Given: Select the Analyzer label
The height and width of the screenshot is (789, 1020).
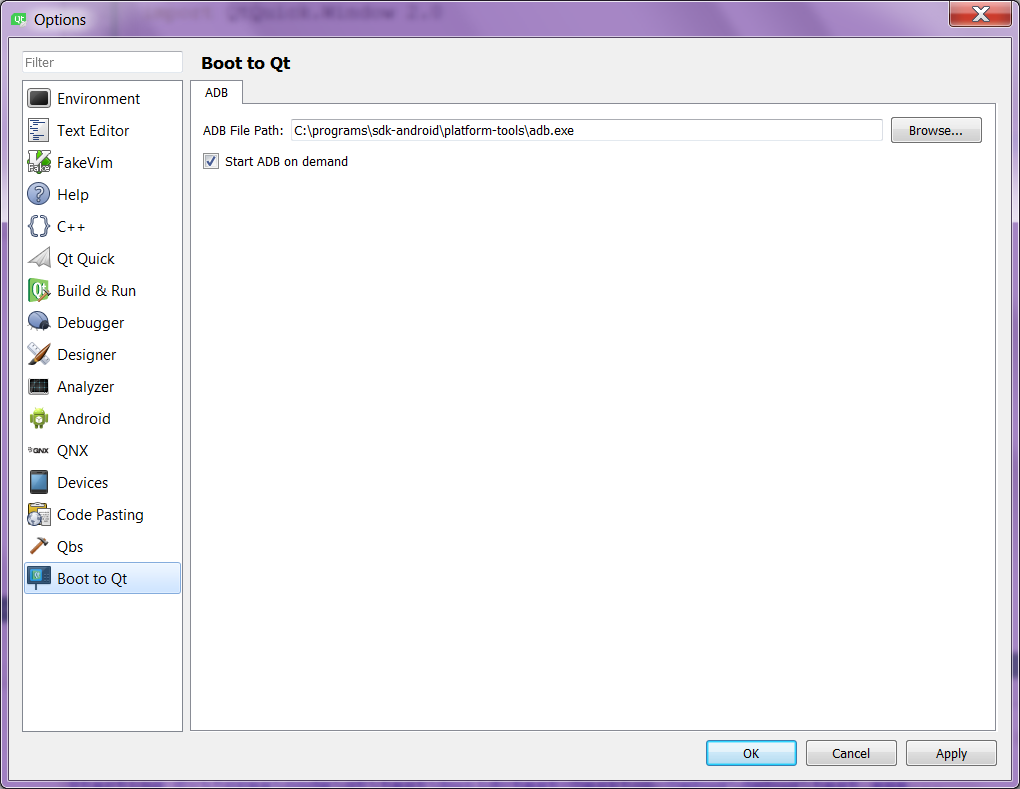Looking at the screenshot, I should (x=85, y=386).
